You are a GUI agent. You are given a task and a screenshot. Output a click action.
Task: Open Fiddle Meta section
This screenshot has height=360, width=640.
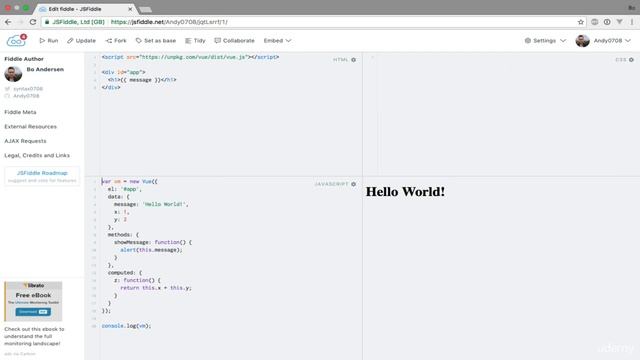(x=20, y=112)
